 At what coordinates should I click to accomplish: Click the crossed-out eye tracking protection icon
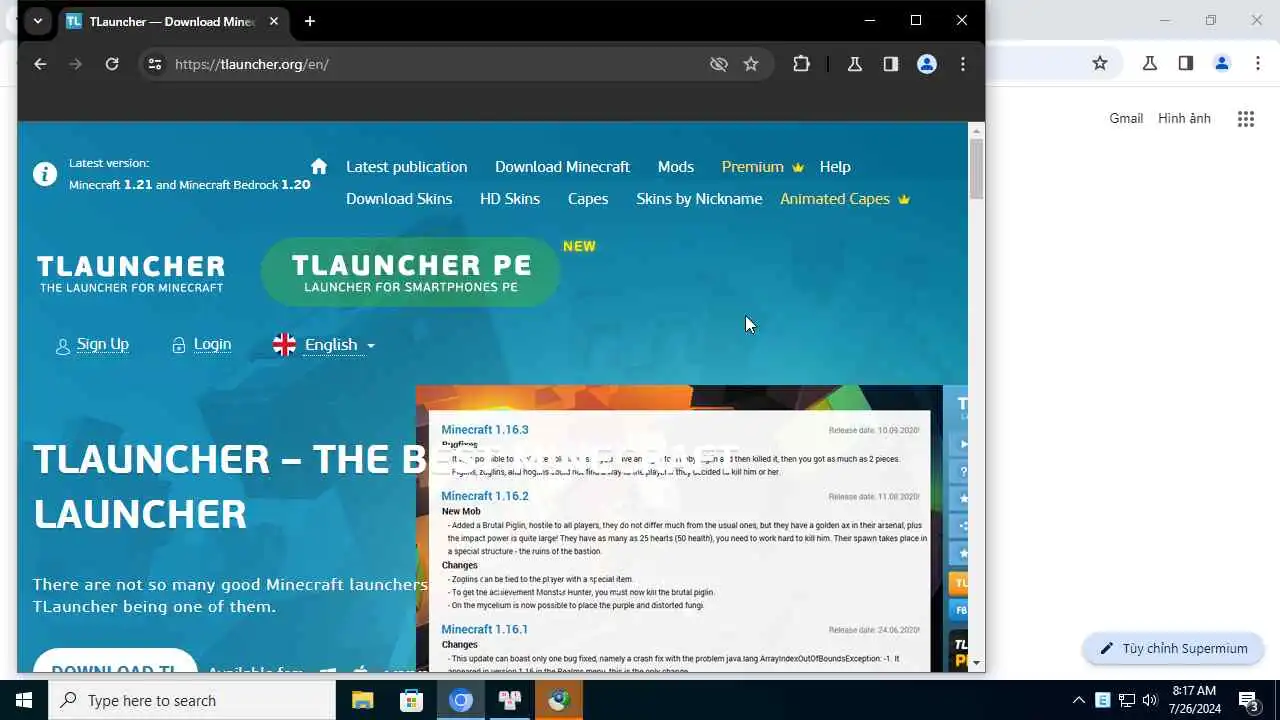click(x=718, y=64)
